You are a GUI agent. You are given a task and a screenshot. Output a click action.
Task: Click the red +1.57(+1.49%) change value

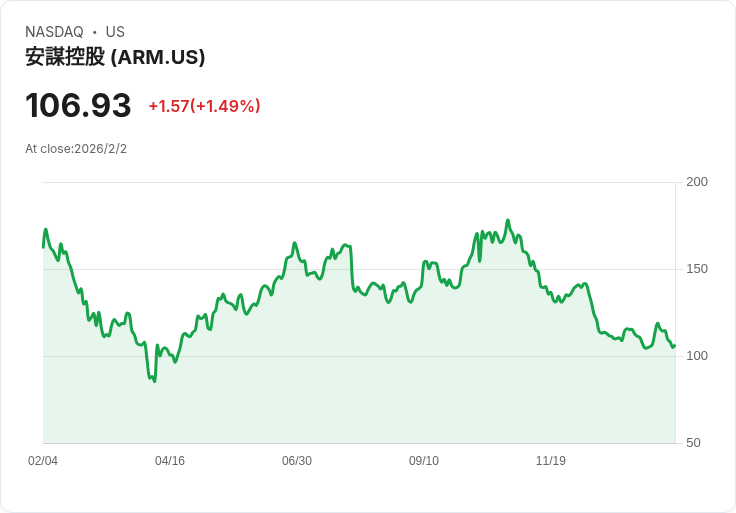click(204, 106)
